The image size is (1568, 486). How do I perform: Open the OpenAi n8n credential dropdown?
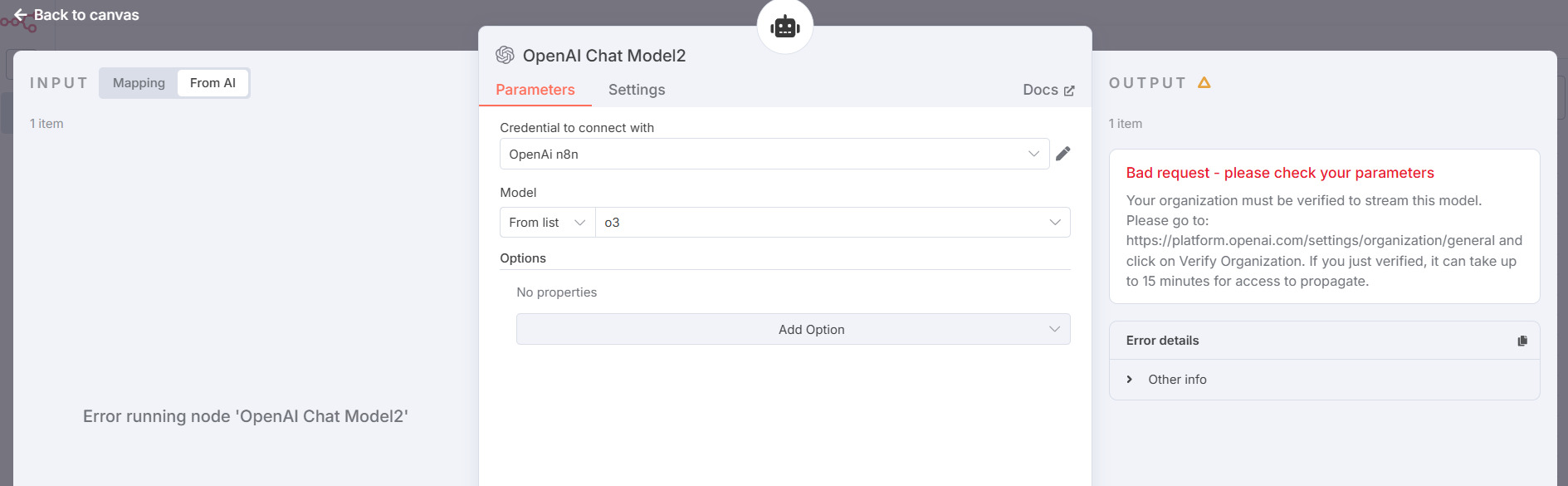[x=774, y=154]
